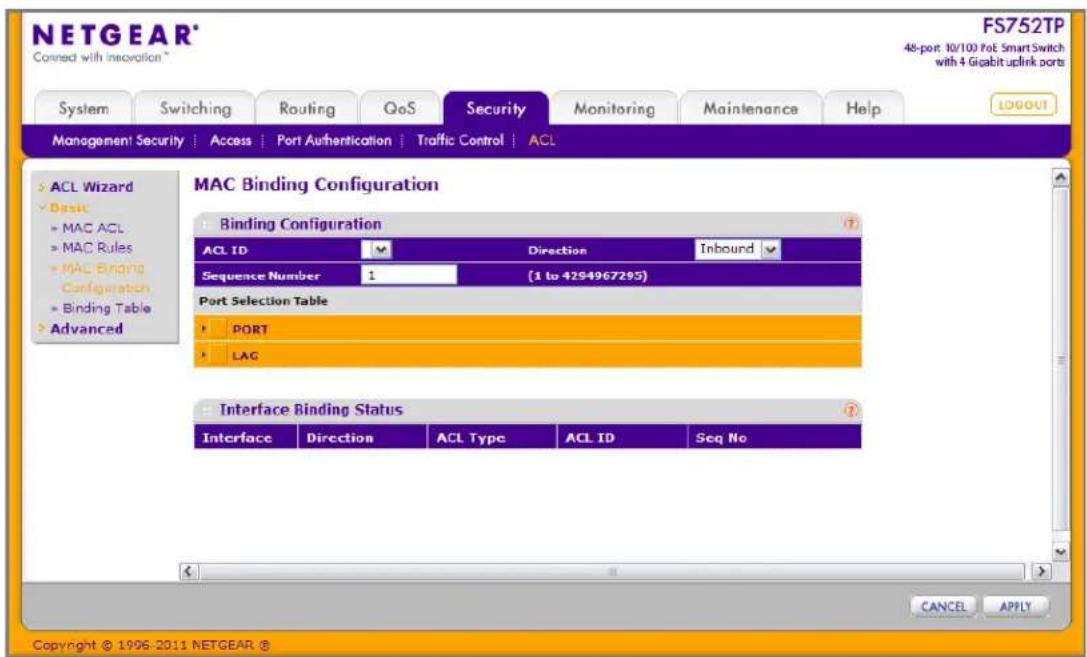Screen dimensions: 1087x657
Task: Switch to the Switching tab
Action: pyautogui.click(x=195, y=109)
